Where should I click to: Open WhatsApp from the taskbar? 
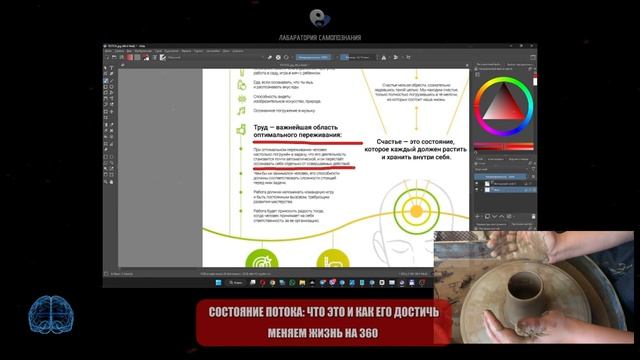pos(292,282)
